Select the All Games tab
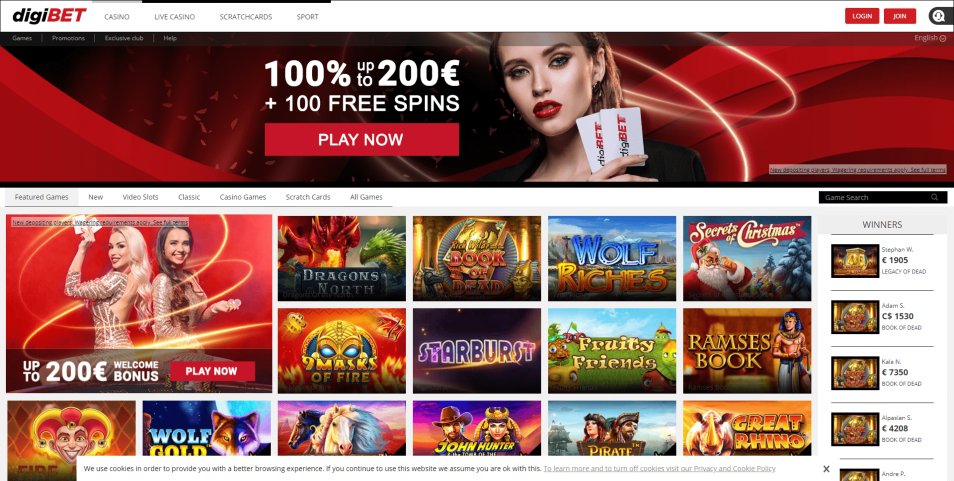This screenshot has width=954, height=481. tap(366, 197)
